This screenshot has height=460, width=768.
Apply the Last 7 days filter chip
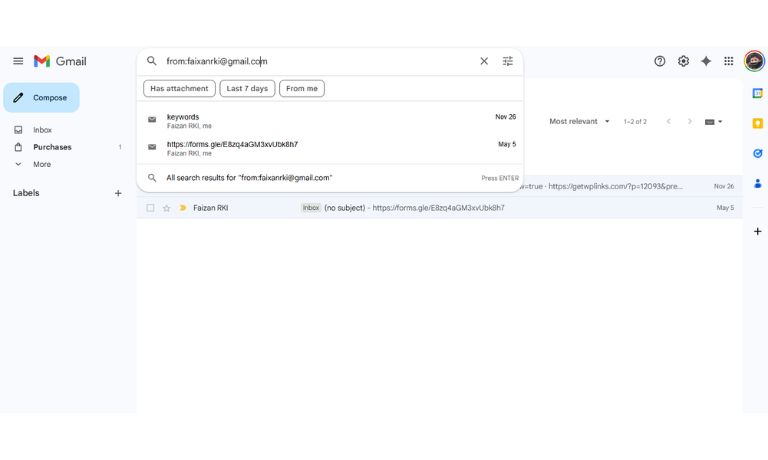(247, 89)
